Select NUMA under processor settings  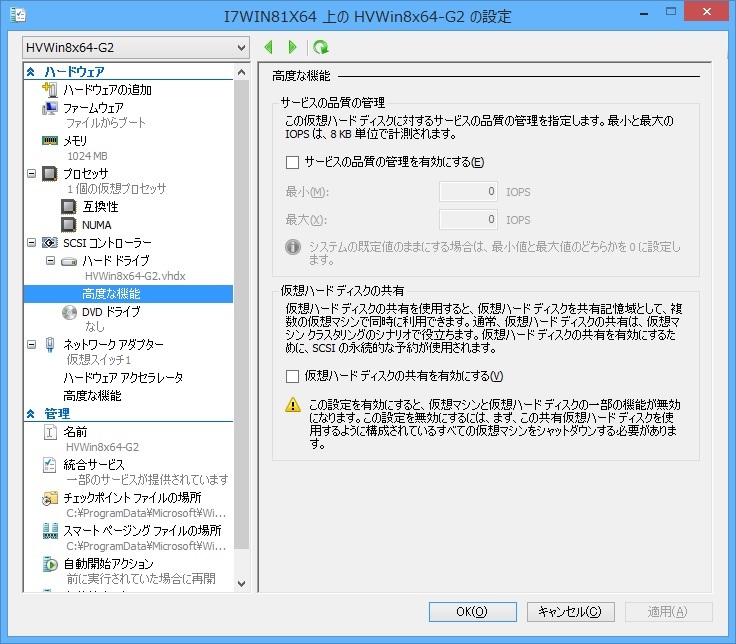pos(97,225)
